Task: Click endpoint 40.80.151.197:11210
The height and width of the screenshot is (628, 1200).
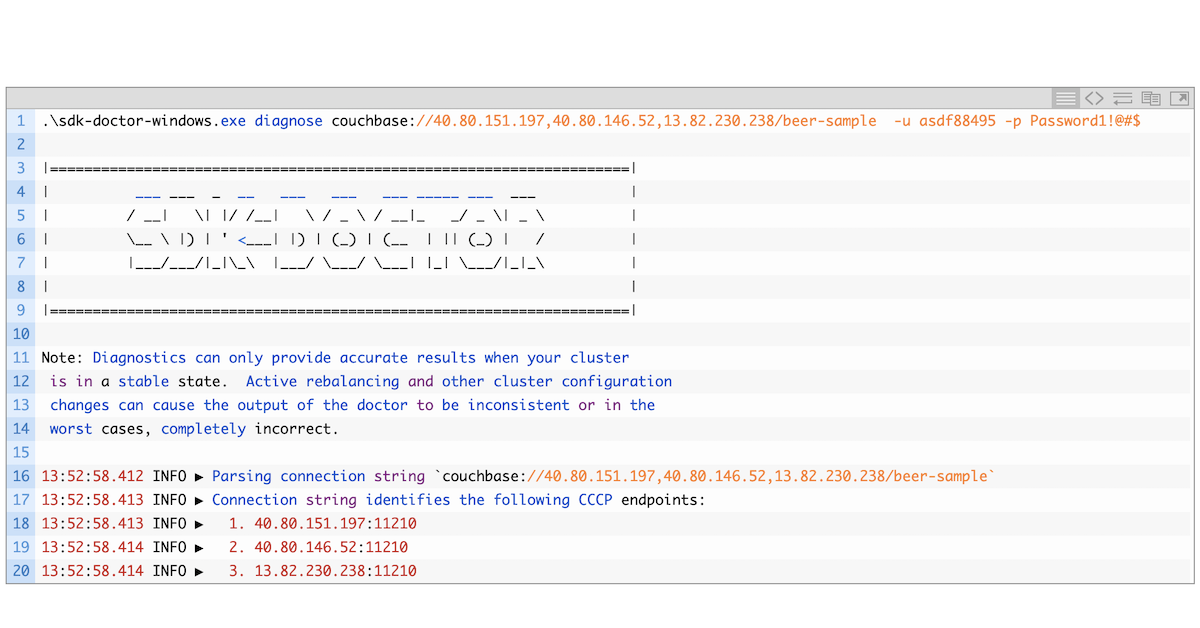Action: (336, 524)
